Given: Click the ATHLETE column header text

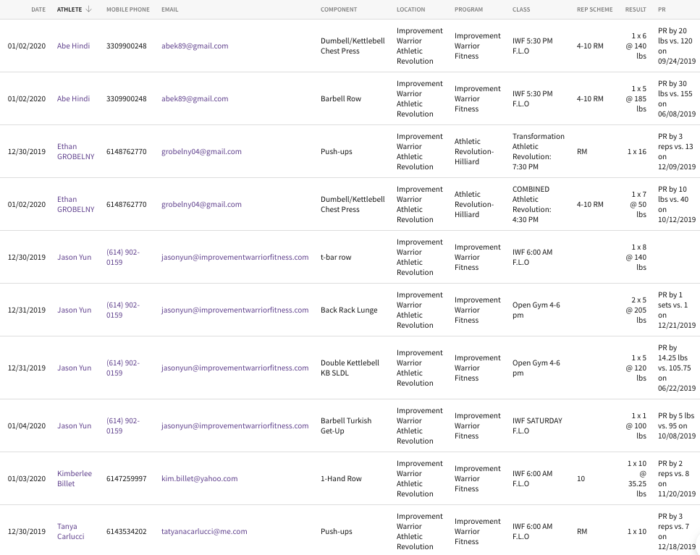Looking at the screenshot, I should [x=70, y=9].
